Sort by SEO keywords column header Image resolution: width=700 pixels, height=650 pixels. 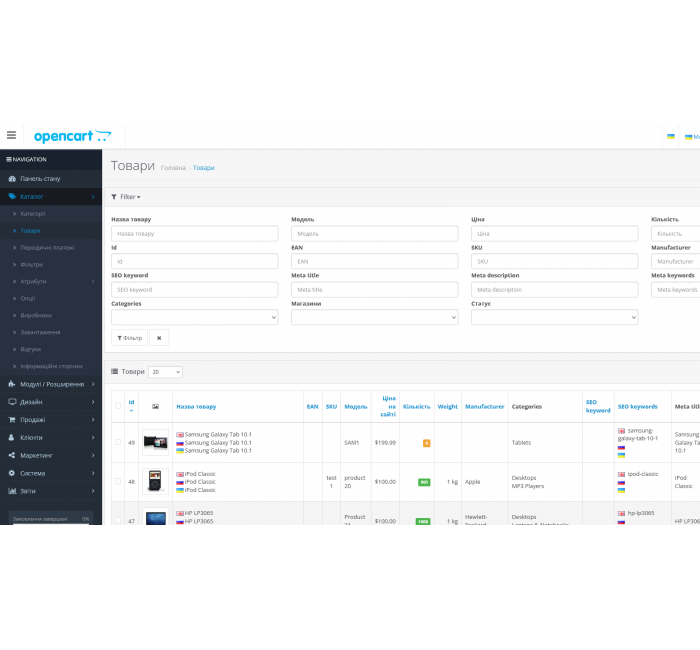(638, 407)
